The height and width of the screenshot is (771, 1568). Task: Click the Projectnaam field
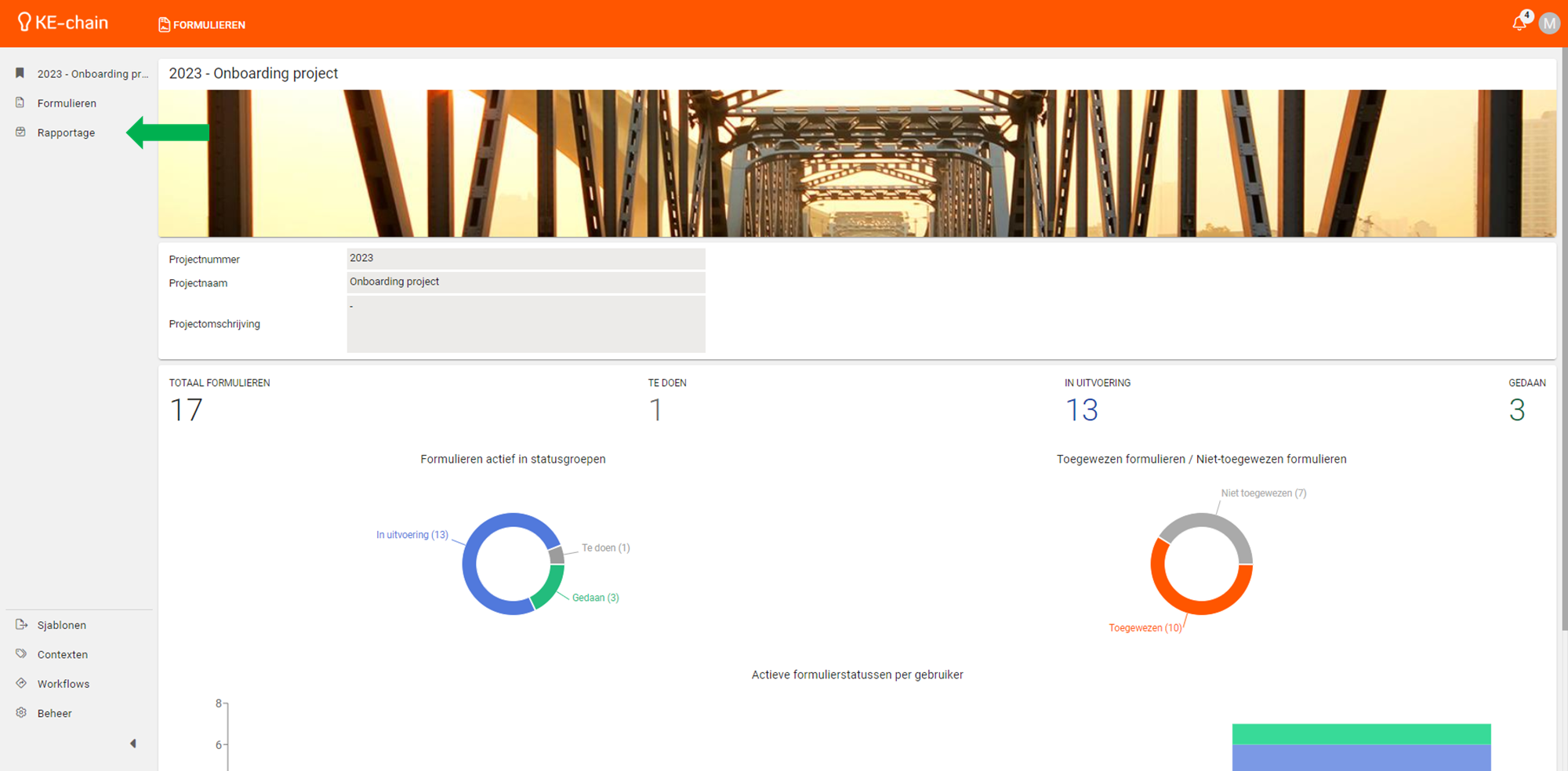click(x=525, y=282)
